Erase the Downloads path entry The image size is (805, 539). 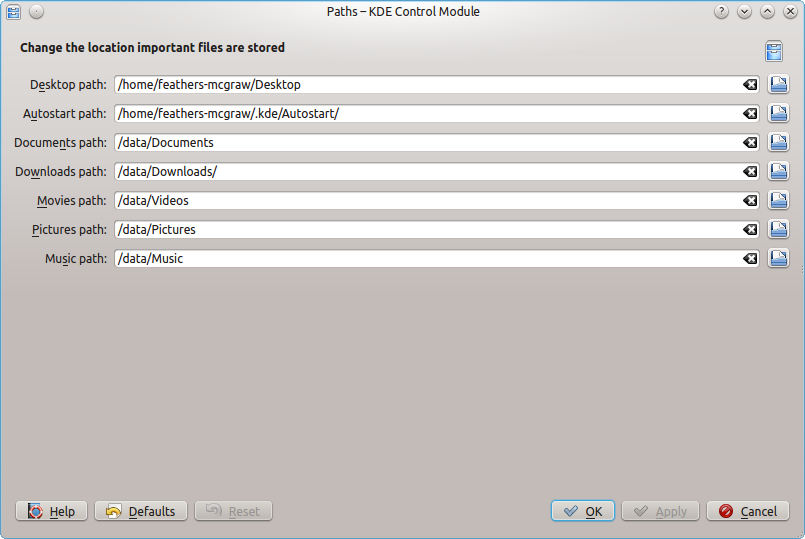coord(750,172)
